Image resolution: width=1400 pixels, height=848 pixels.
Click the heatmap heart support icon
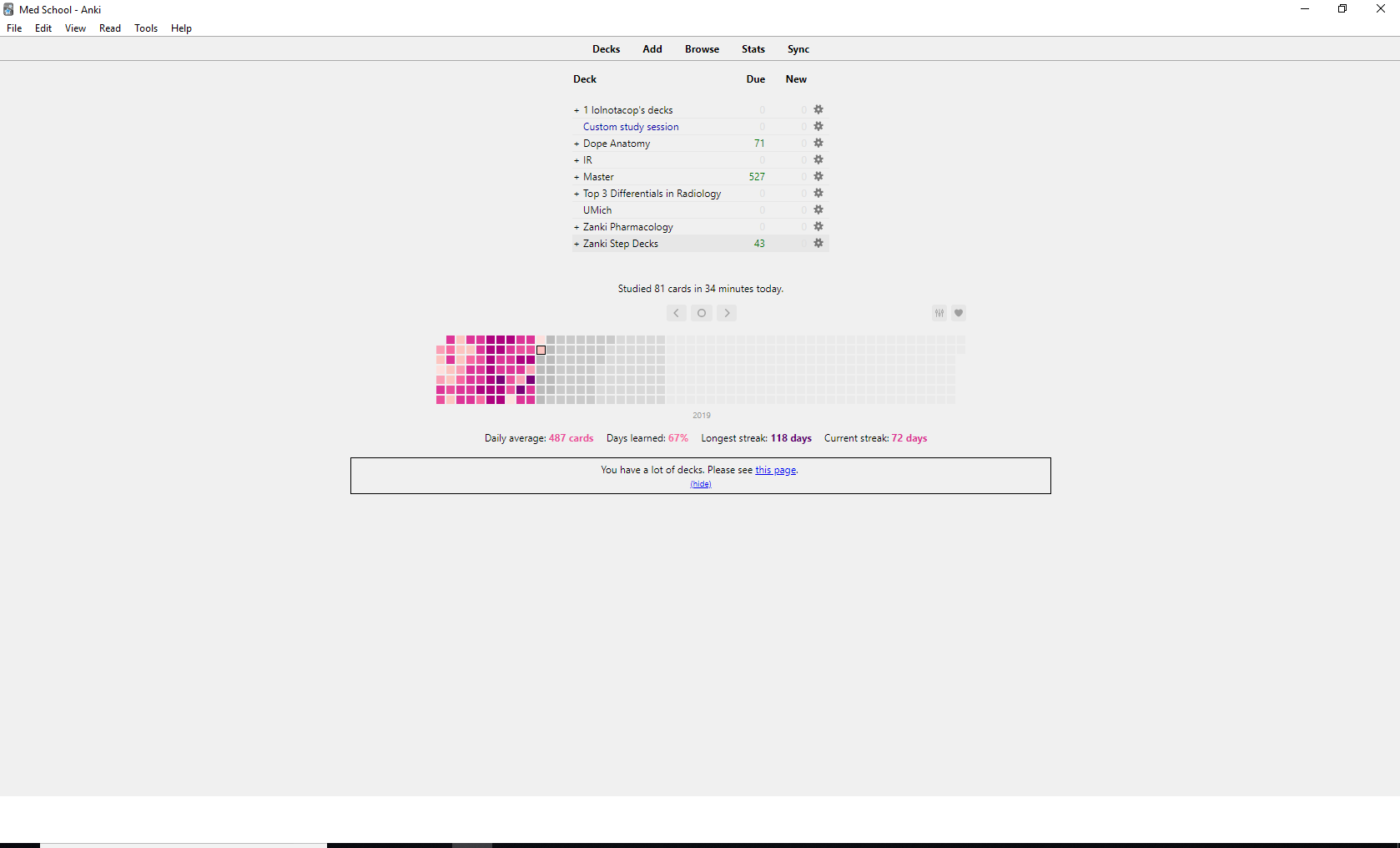(x=959, y=313)
